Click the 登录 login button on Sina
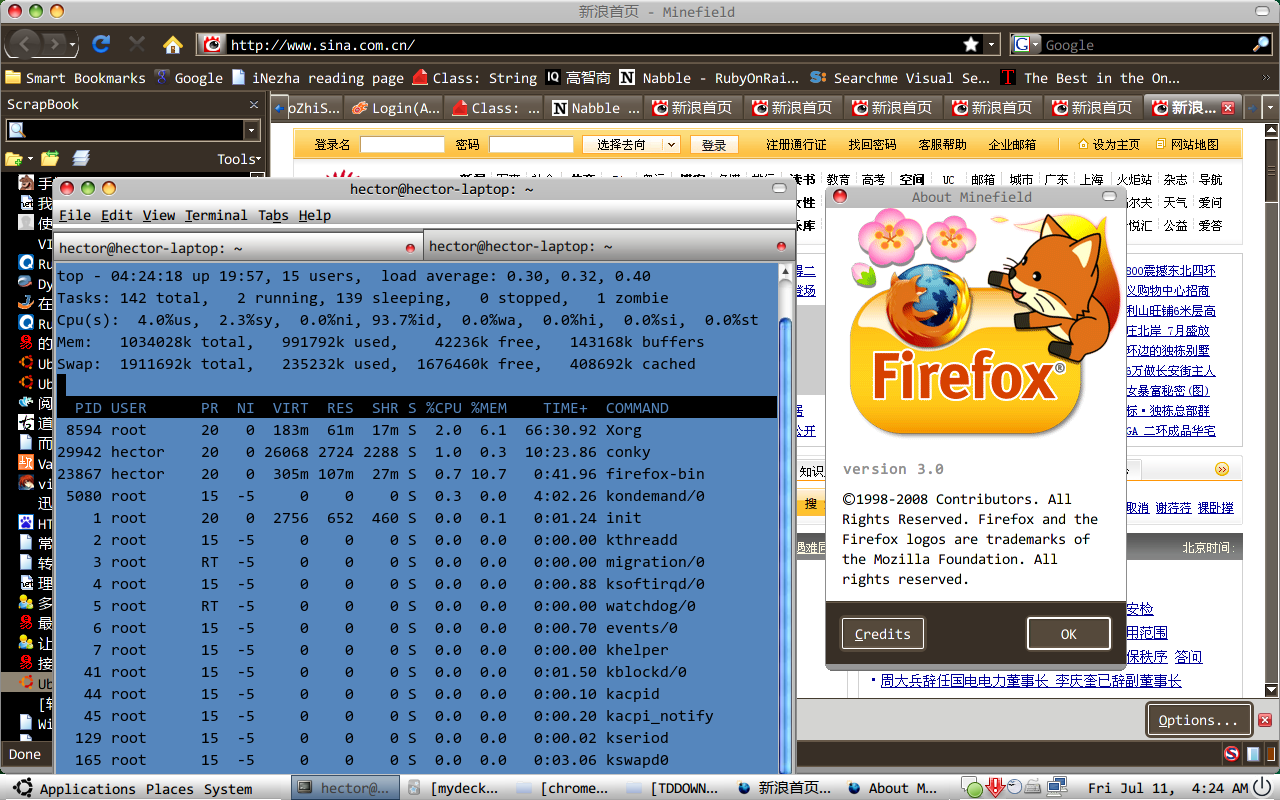 [714, 145]
